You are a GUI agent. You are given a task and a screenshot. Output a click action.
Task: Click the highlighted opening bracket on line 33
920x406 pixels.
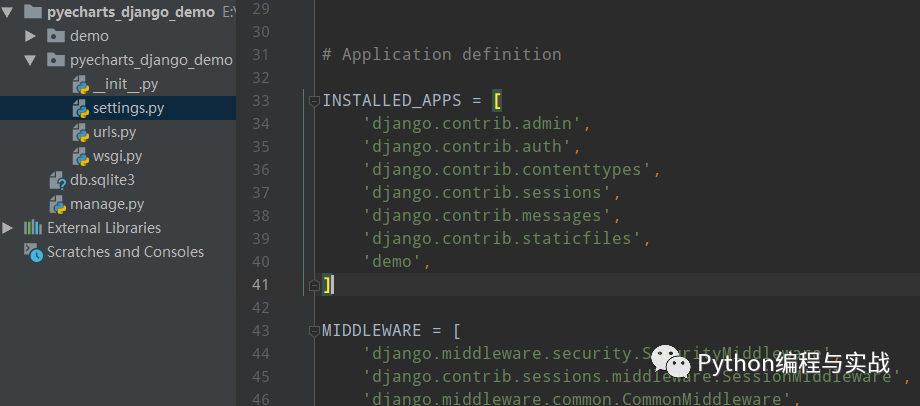[x=497, y=101]
